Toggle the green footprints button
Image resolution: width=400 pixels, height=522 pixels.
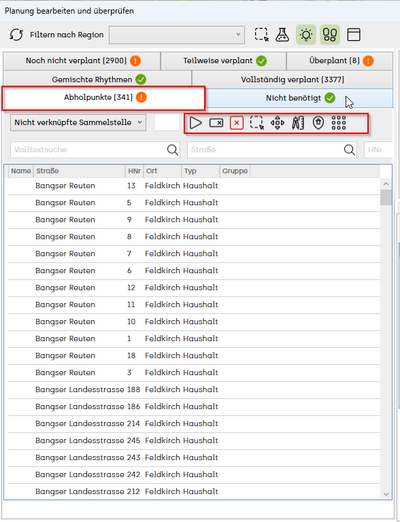tap(330, 34)
